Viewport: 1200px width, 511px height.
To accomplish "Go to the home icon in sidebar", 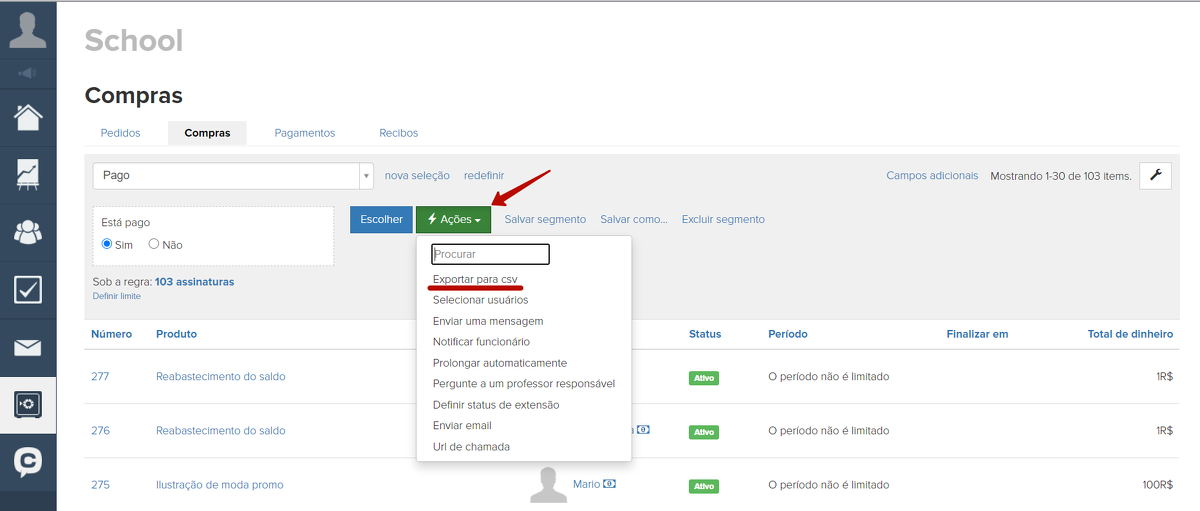I will pos(28,117).
